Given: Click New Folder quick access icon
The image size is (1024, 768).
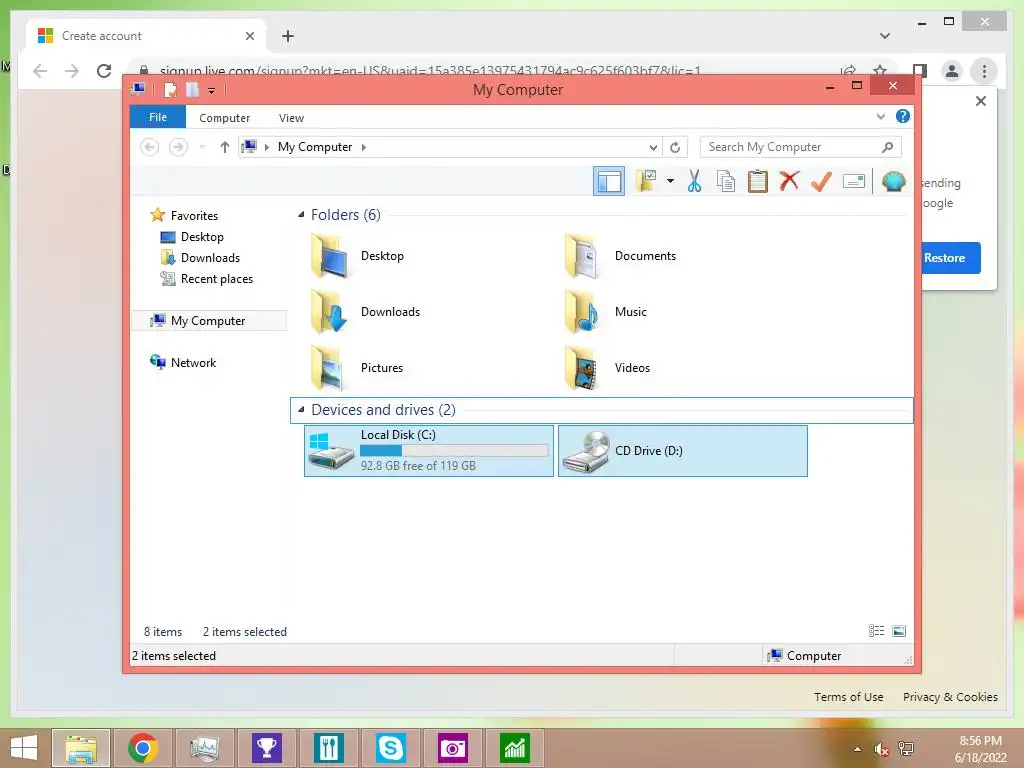Looking at the screenshot, I should [192, 89].
